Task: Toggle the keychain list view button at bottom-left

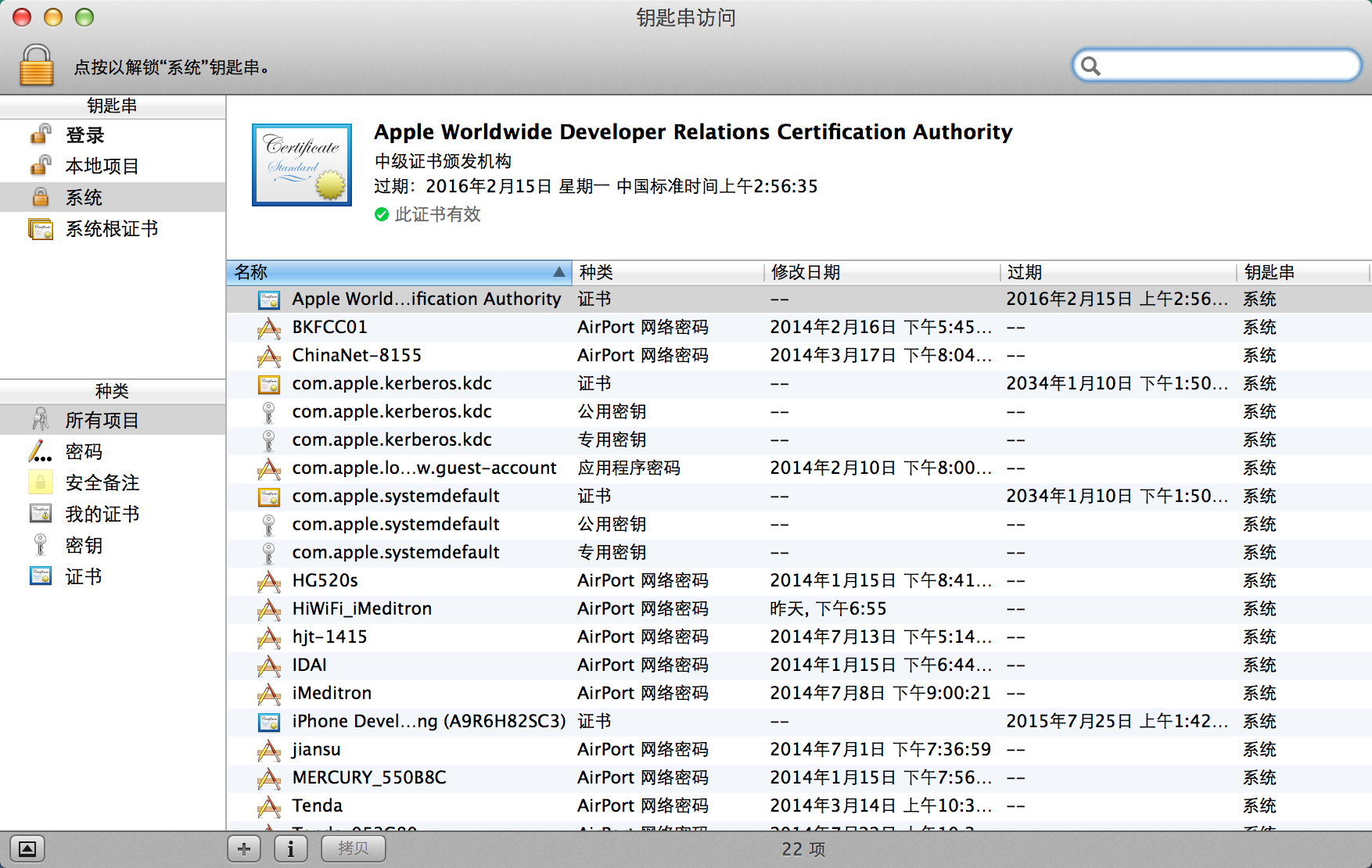Action: (27, 848)
